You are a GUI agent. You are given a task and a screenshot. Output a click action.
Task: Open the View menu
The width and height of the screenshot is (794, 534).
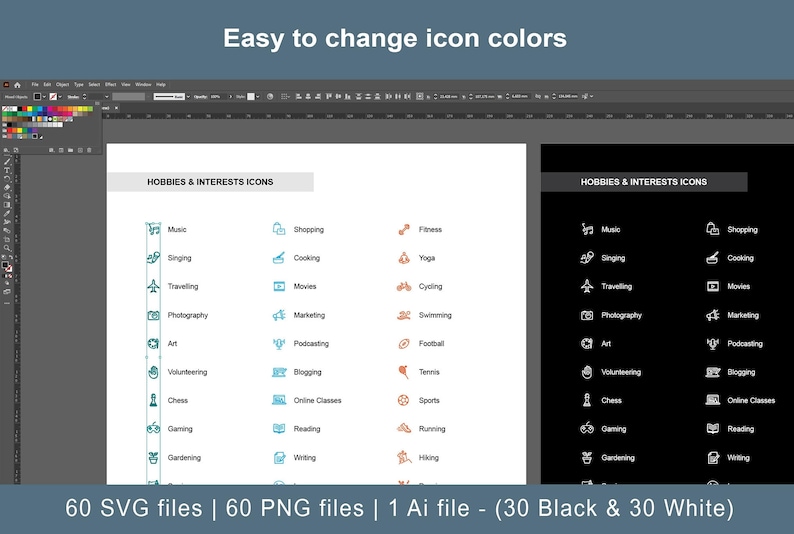pos(126,85)
